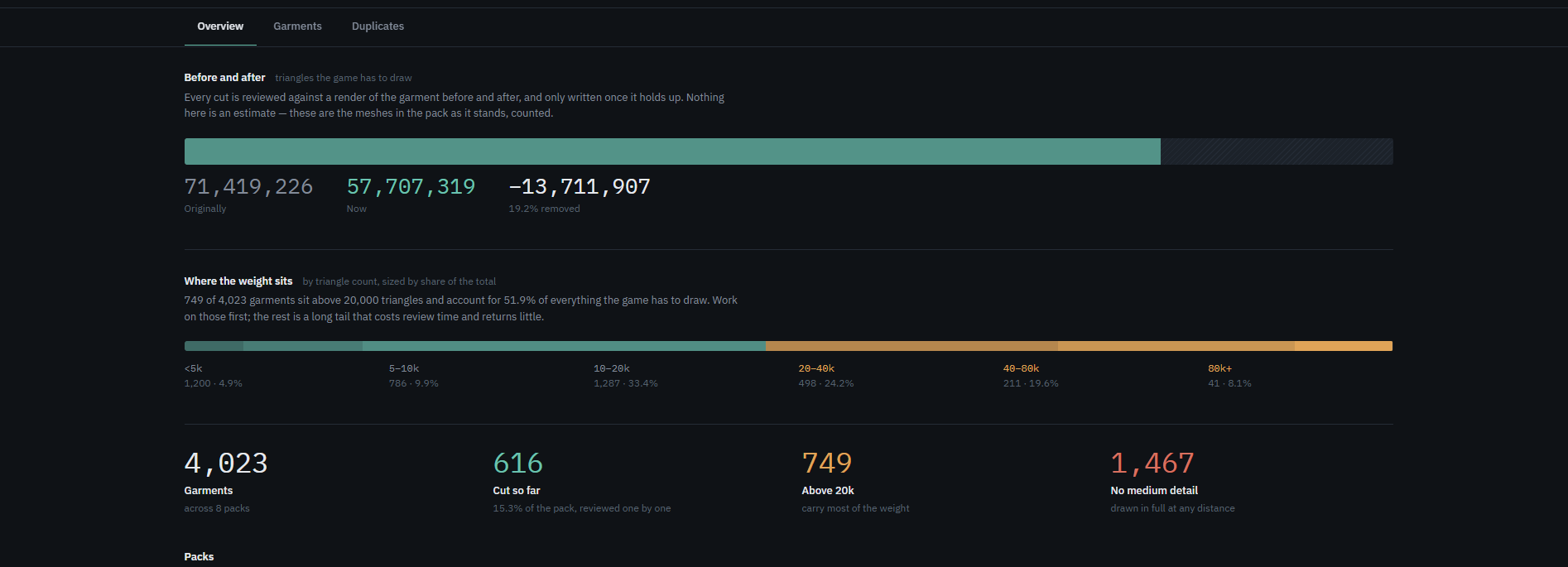
Task: Click the '41 · 8.1%' legend value
Action: (x=1229, y=383)
